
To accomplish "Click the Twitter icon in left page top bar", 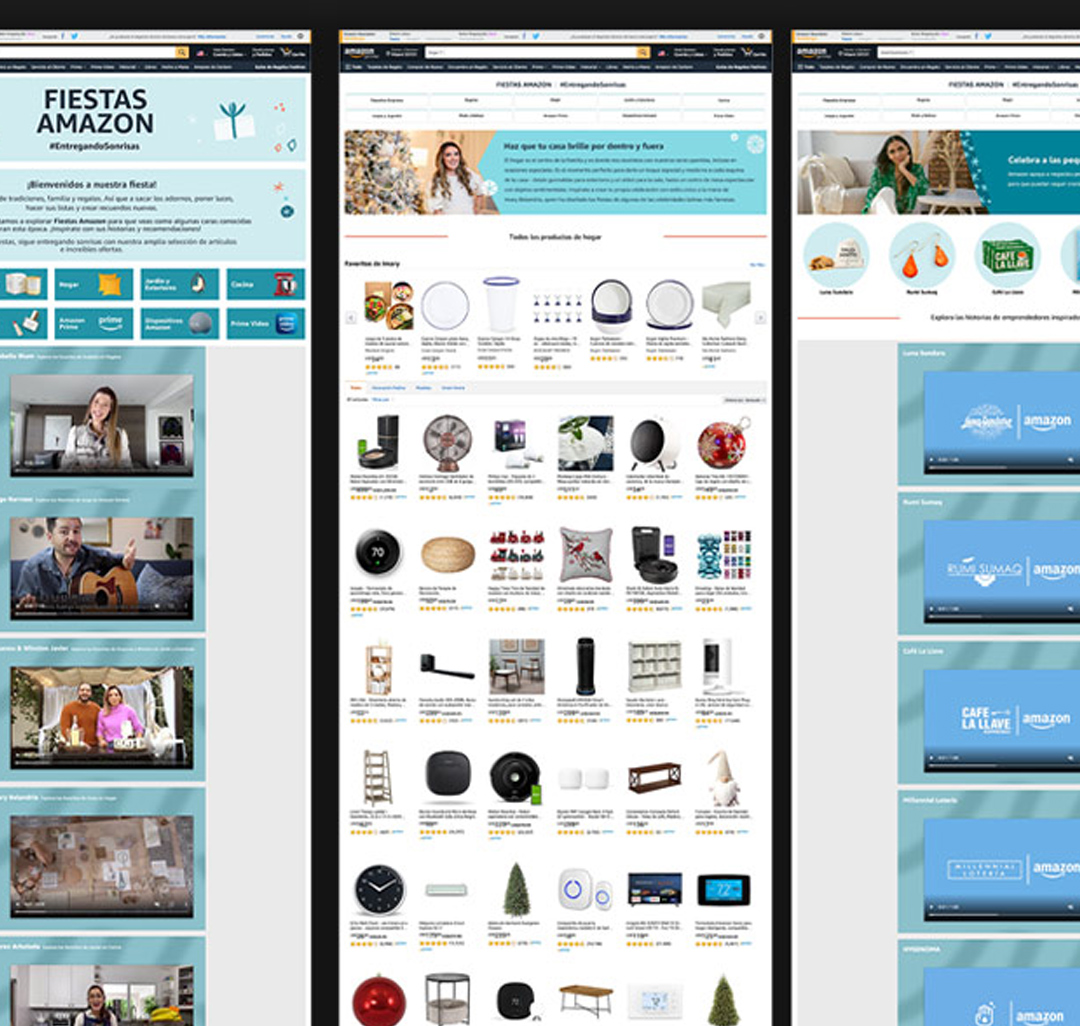I will pyautogui.click(x=74, y=36).
